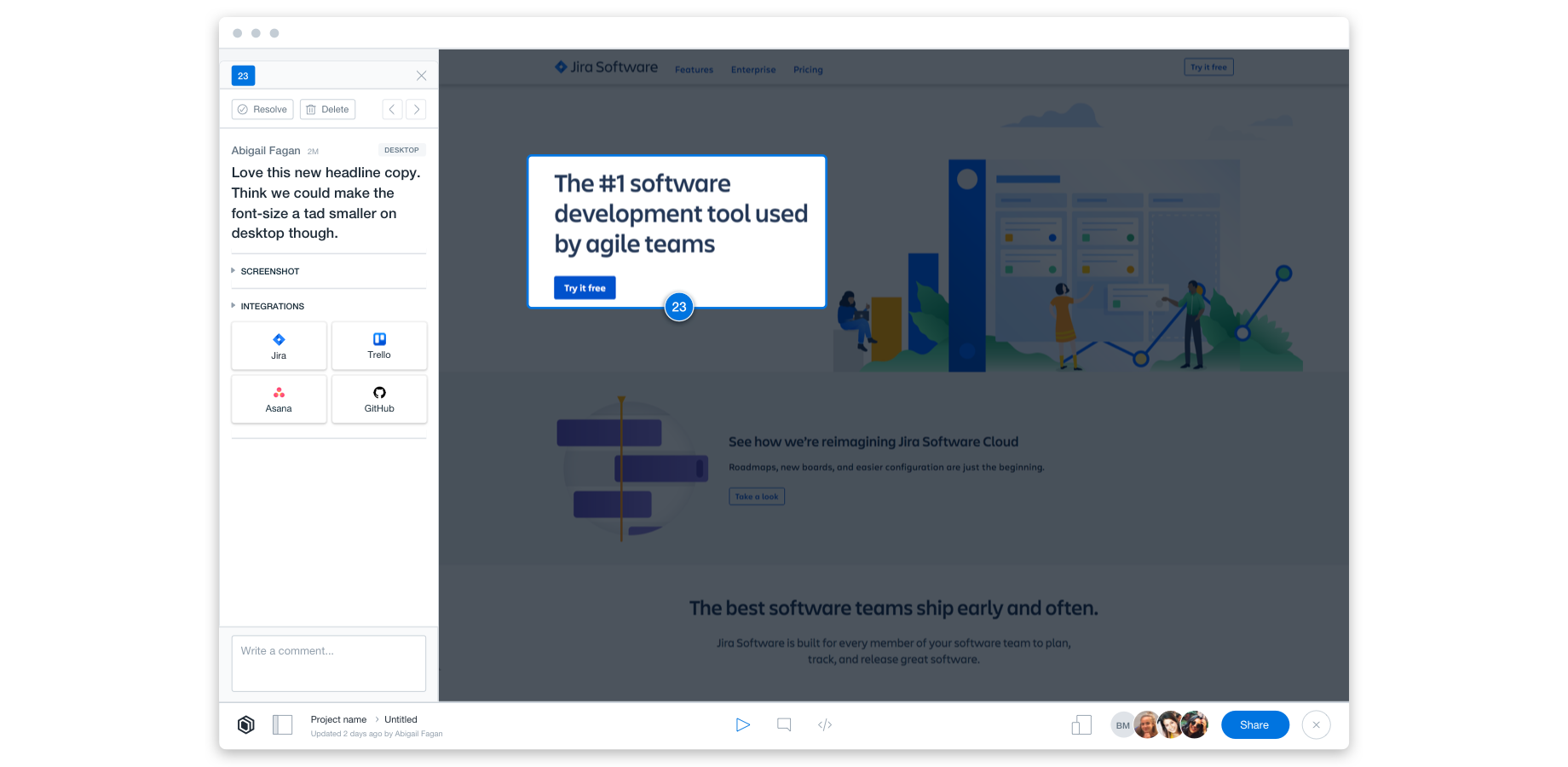Open the code inspect icon
This screenshot has width=1568, height=767.
click(825, 724)
